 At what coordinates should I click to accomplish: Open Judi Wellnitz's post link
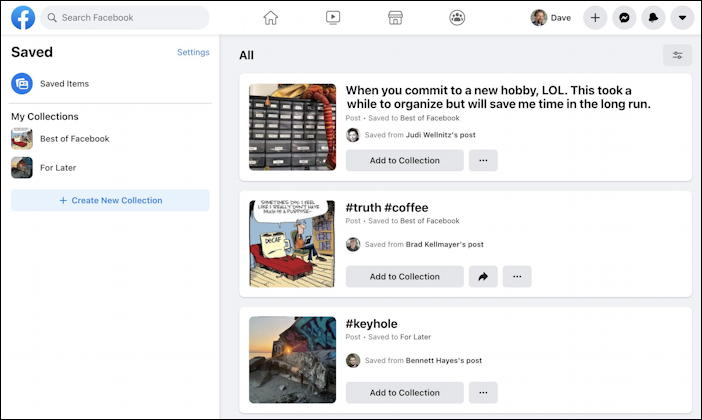441,135
